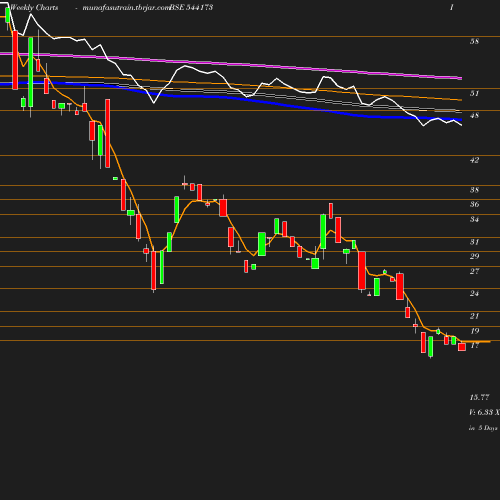500x500 pixels.
Task: Select the price axis label 17
Action: coord(474,345)
